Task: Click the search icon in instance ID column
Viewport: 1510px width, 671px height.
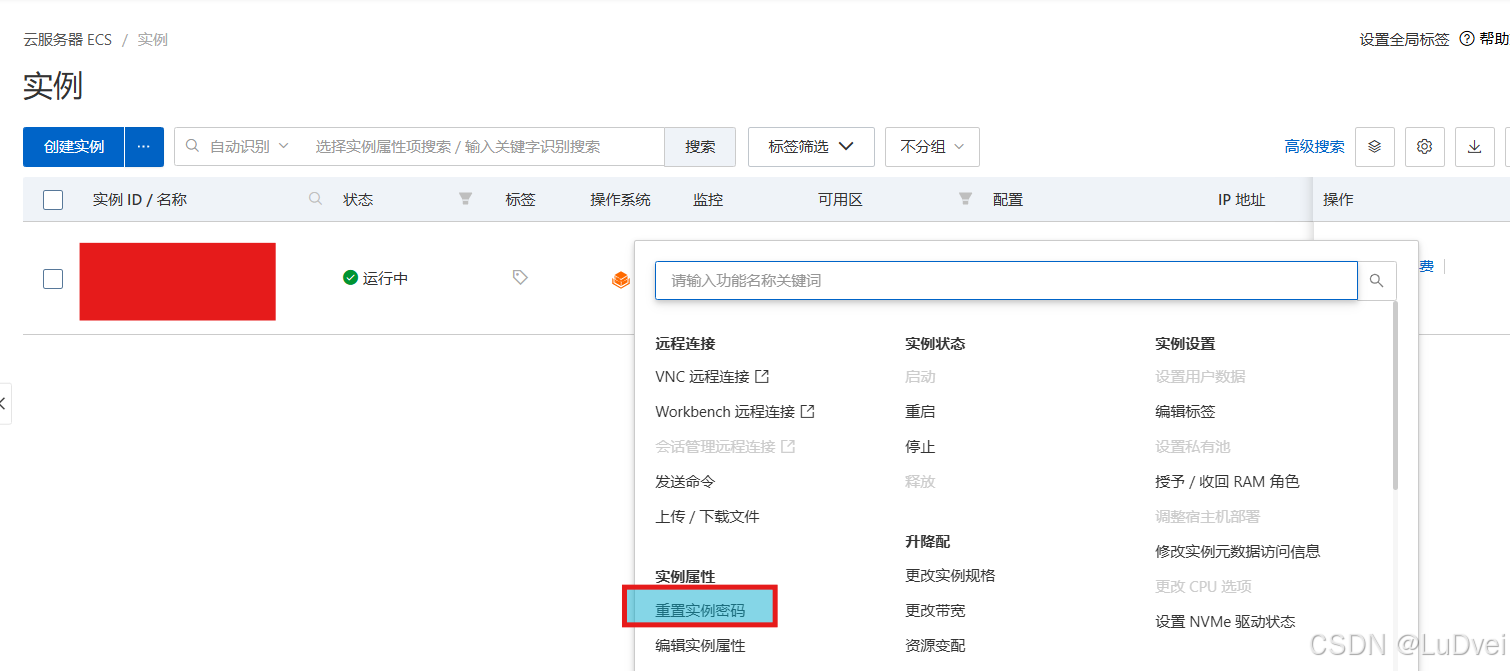Action: [316, 199]
